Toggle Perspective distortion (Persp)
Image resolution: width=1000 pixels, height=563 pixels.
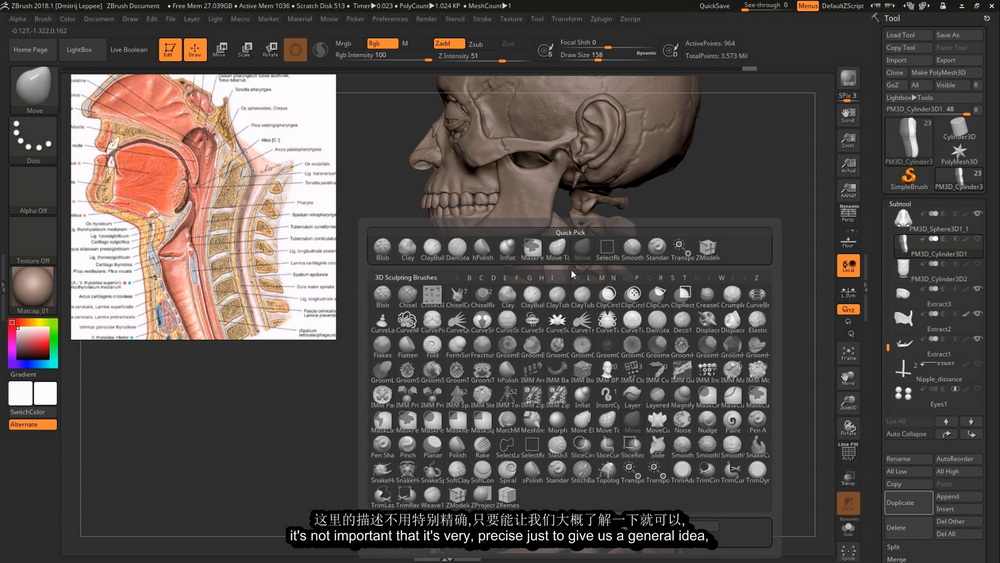848,214
